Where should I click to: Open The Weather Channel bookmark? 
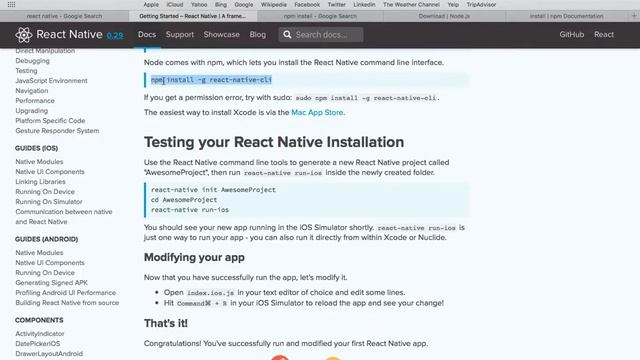point(411,4)
